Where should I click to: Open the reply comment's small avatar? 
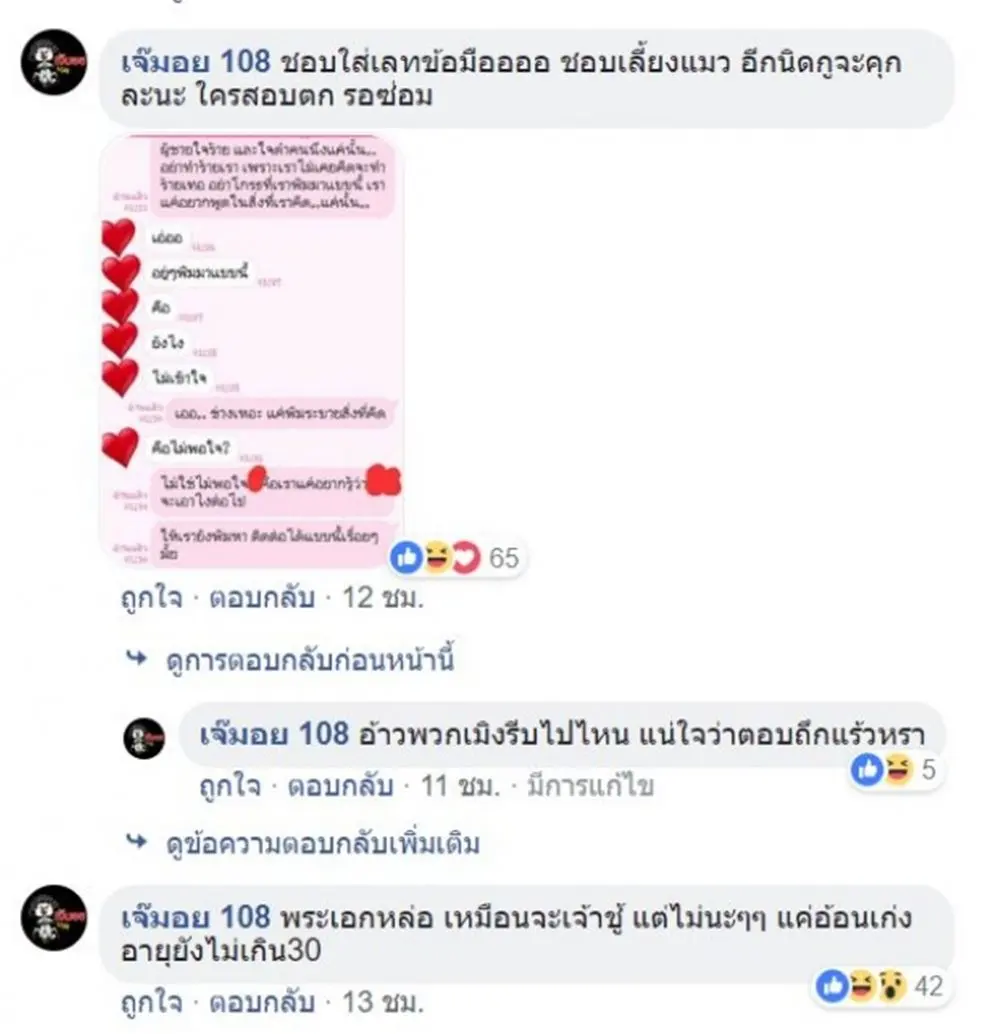click(x=144, y=738)
